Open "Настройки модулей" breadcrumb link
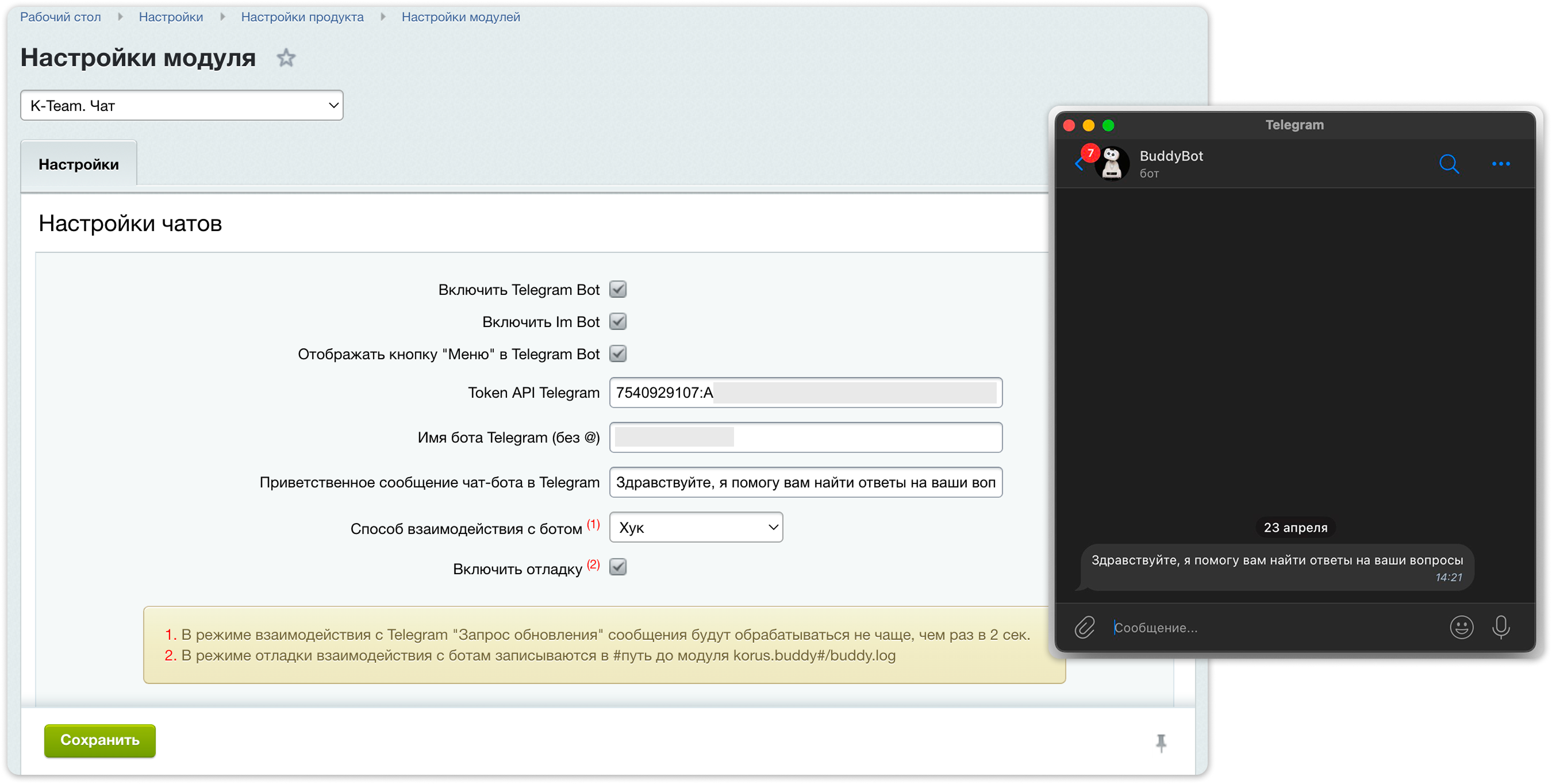The width and height of the screenshot is (1552, 784). [x=460, y=17]
